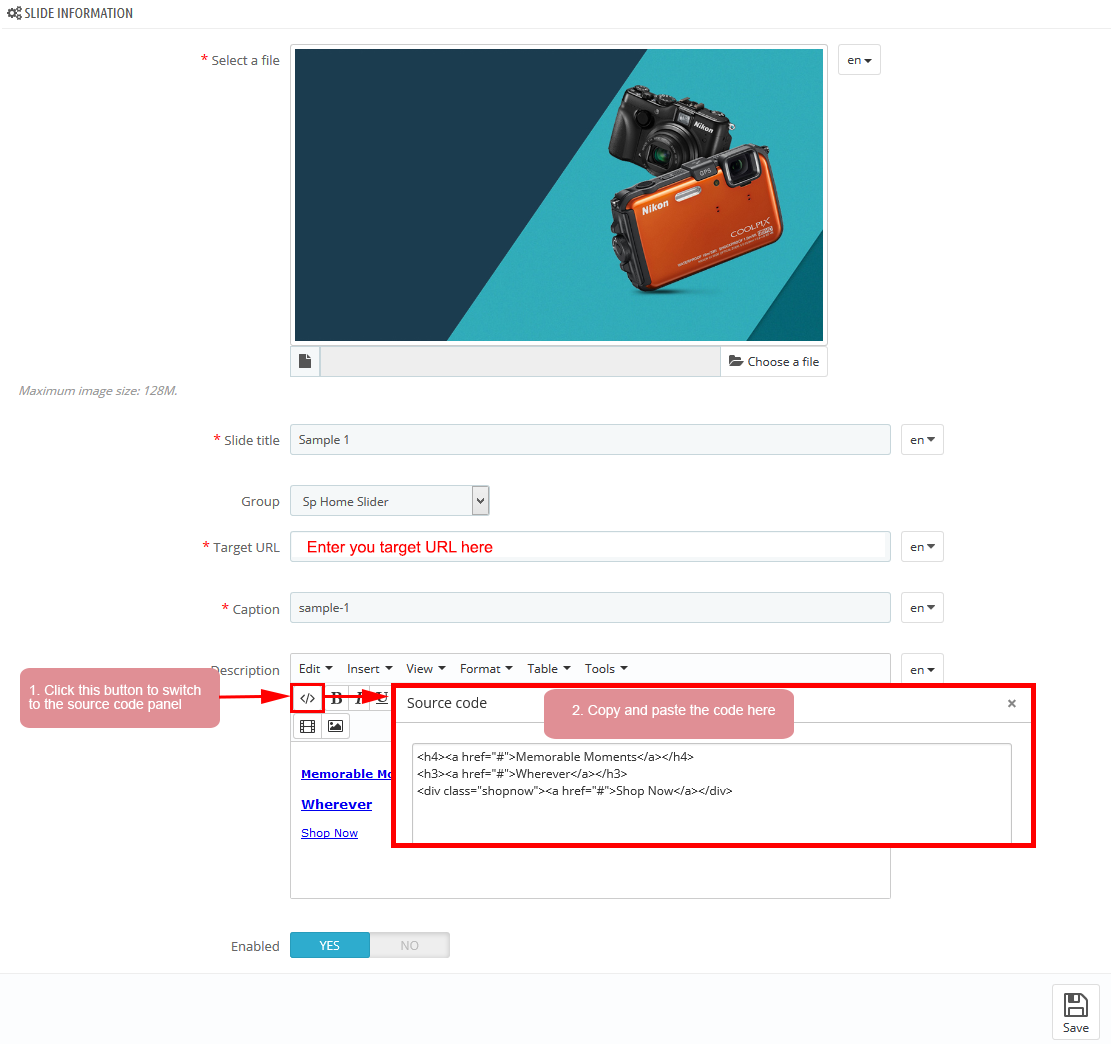Toggle bold formatting in description editor
The image size is (1111, 1044).
coord(337,698)
